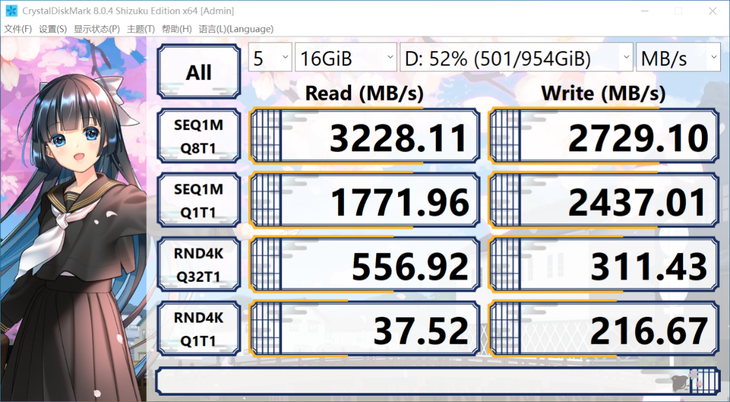Click the Write value 311.43
The image size is (730, 402).
(x=604, y=265)
